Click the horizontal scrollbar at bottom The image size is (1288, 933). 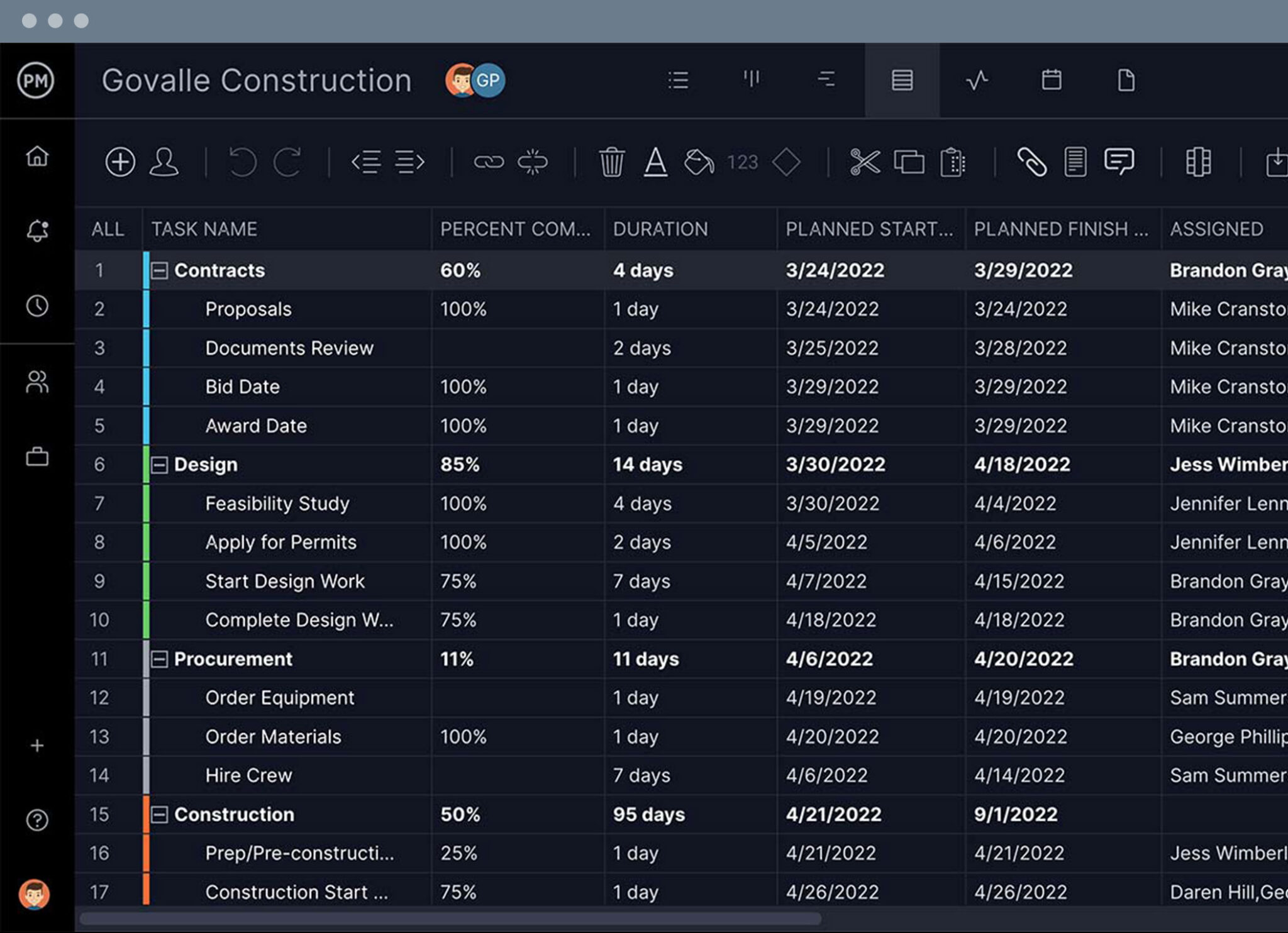click(450, 919)
